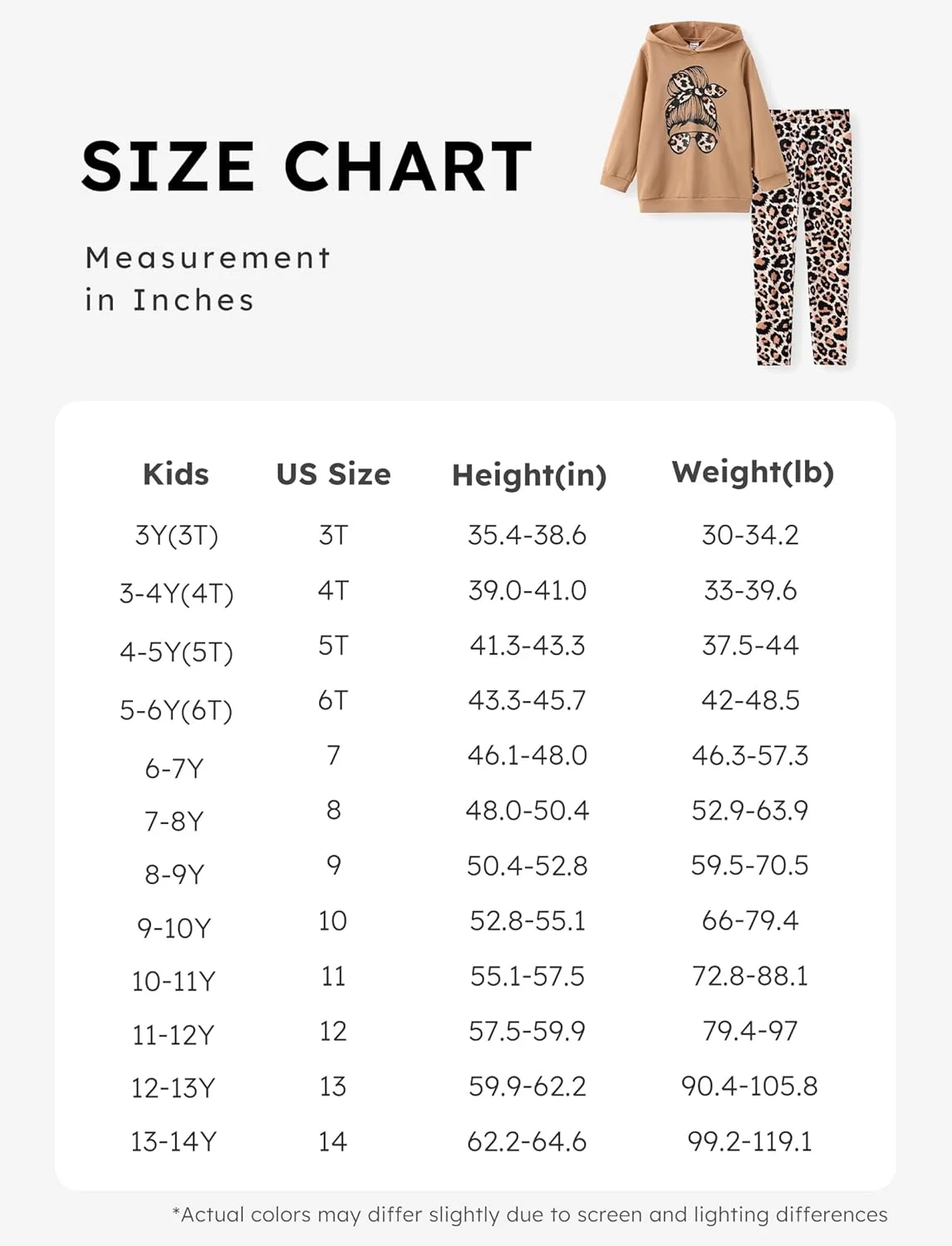Click the actual colors disclaimer note

[529, 1214]
